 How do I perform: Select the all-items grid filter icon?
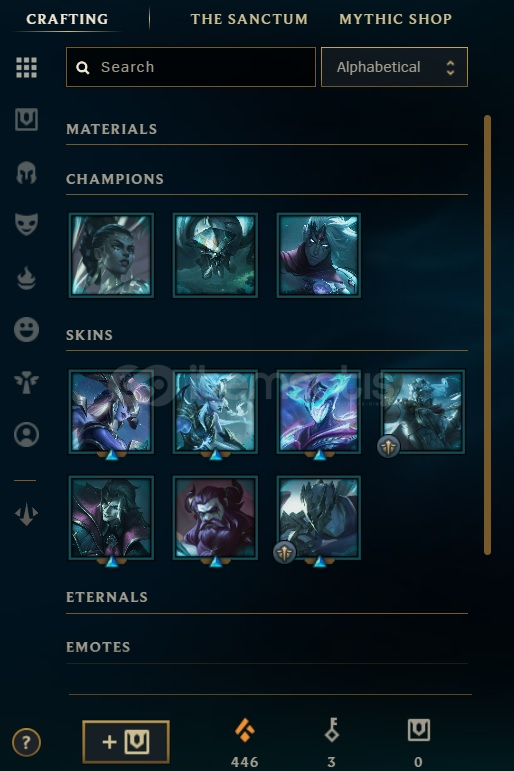27,67
